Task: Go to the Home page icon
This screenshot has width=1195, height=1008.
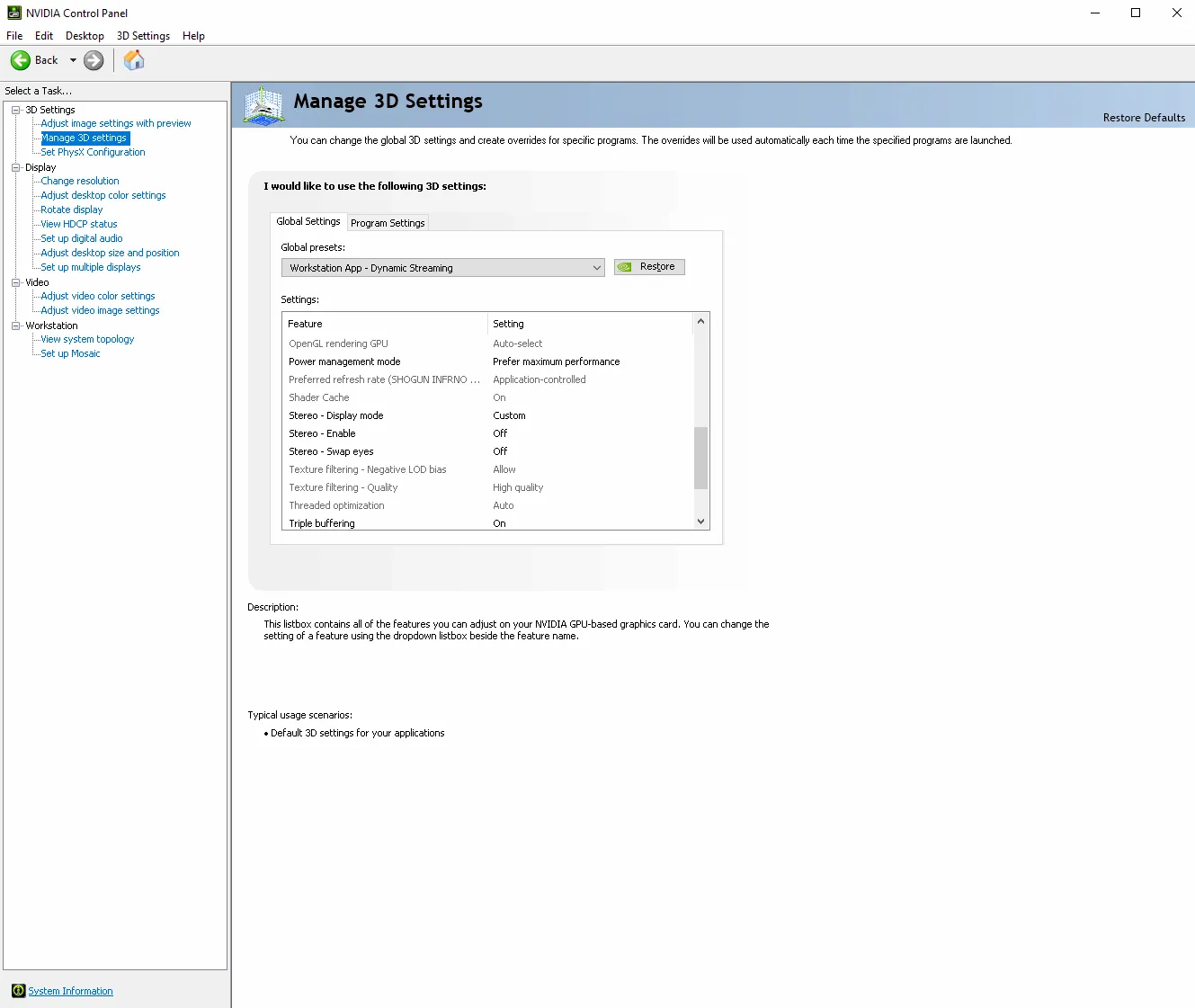Action: point(134,60)
